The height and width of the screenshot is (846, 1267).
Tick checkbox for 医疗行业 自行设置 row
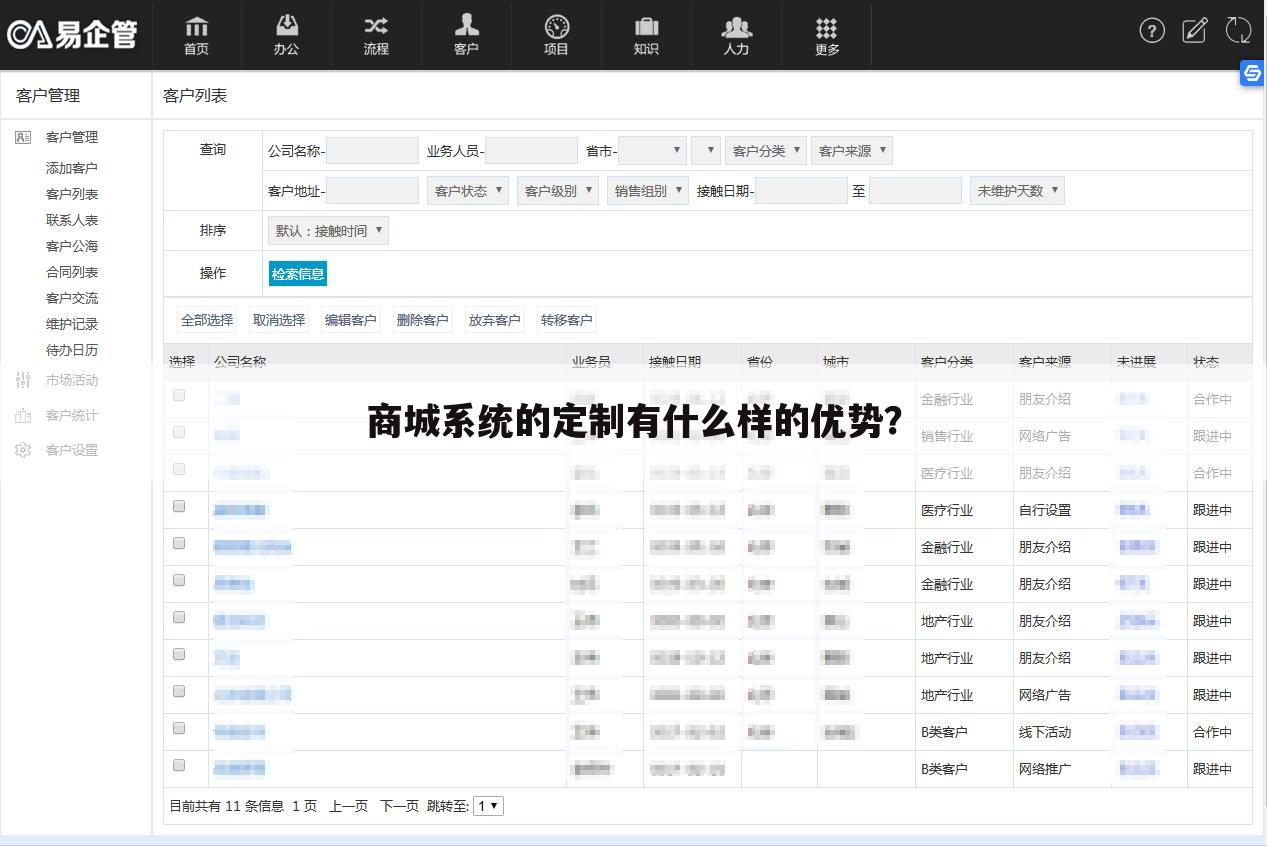179,506
